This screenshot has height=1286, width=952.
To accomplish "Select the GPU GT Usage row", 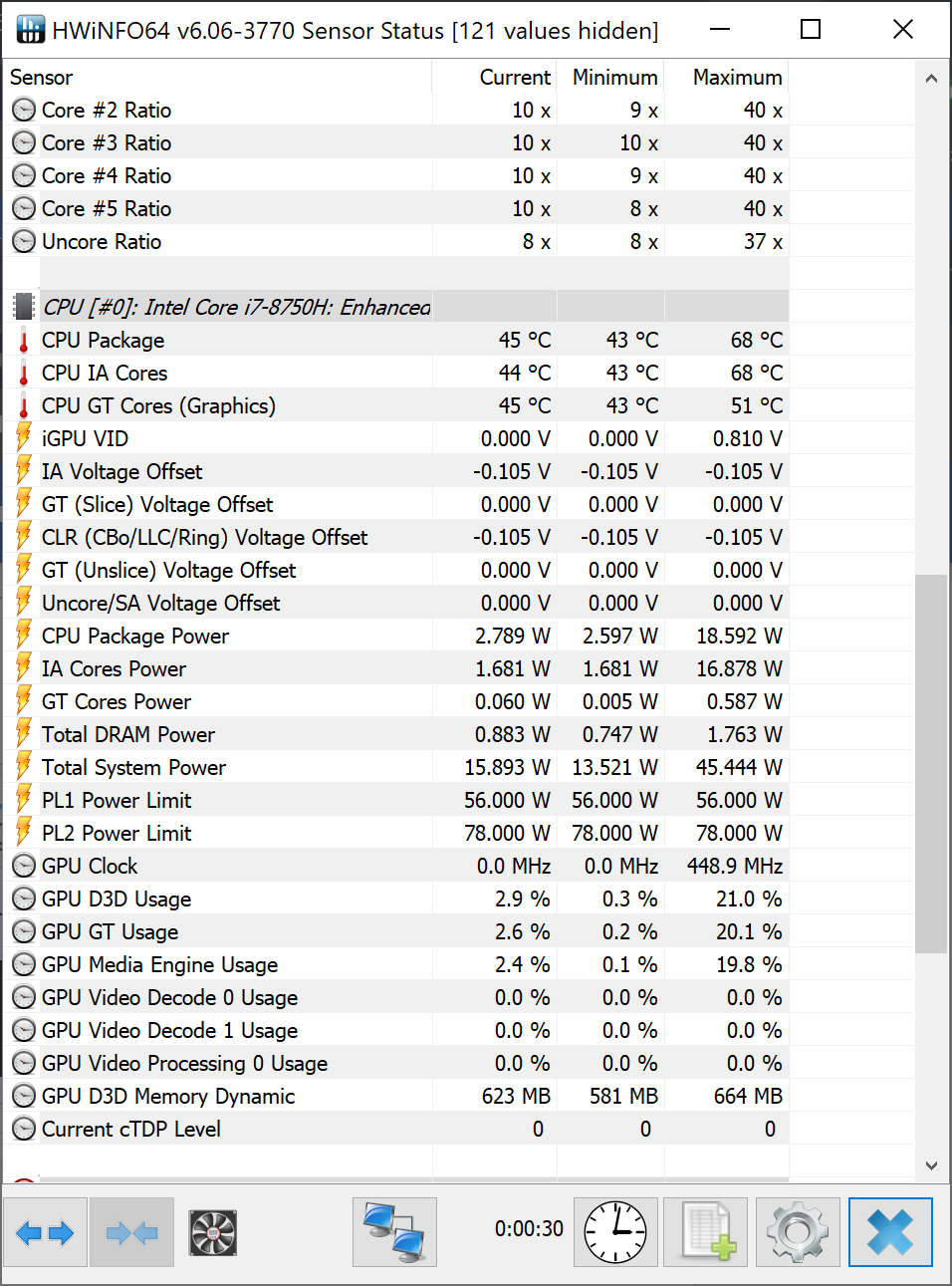I will [x=396, y=931].
